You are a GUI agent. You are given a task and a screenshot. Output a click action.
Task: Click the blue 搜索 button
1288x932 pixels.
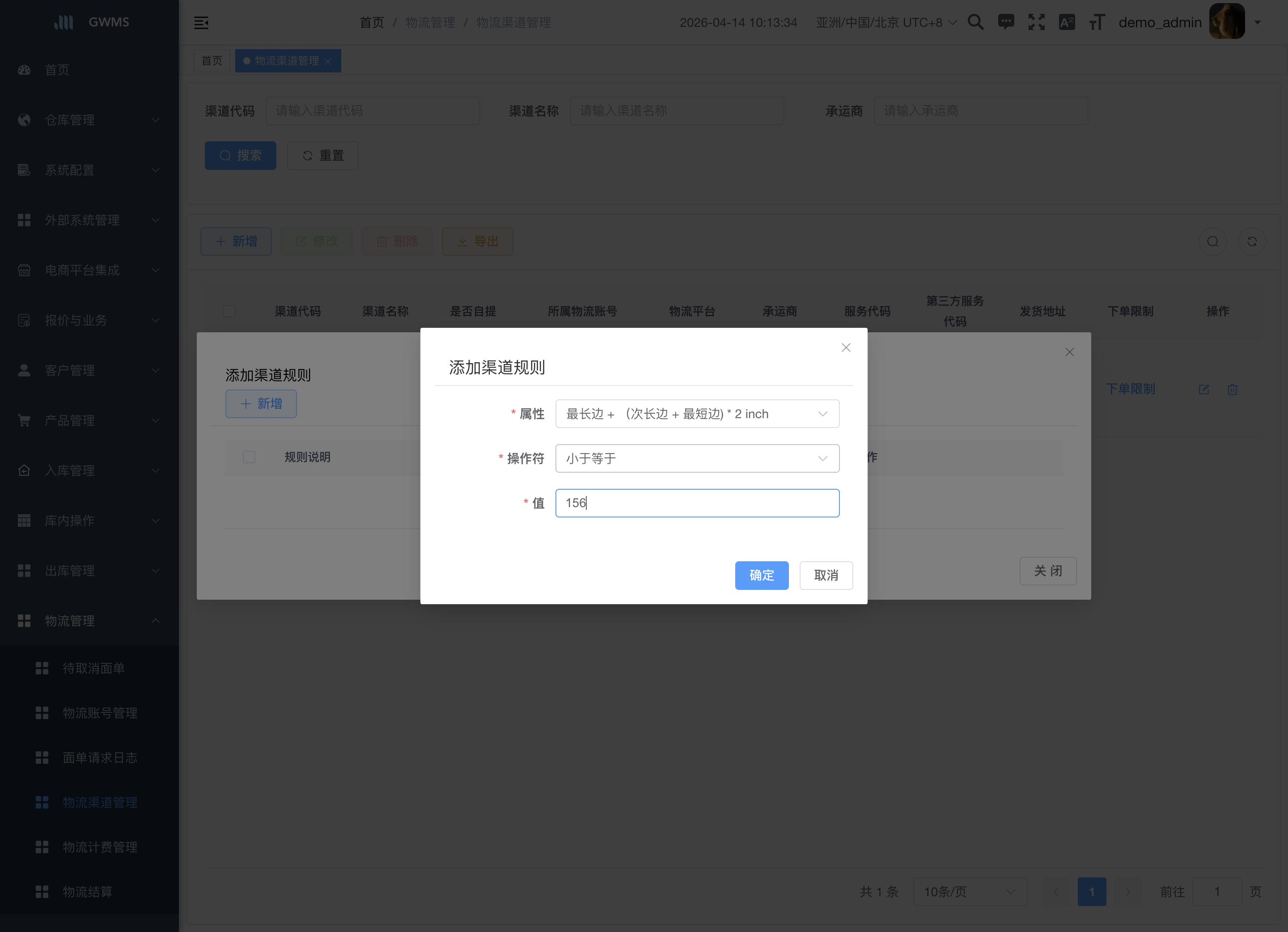tap(241, 156)
